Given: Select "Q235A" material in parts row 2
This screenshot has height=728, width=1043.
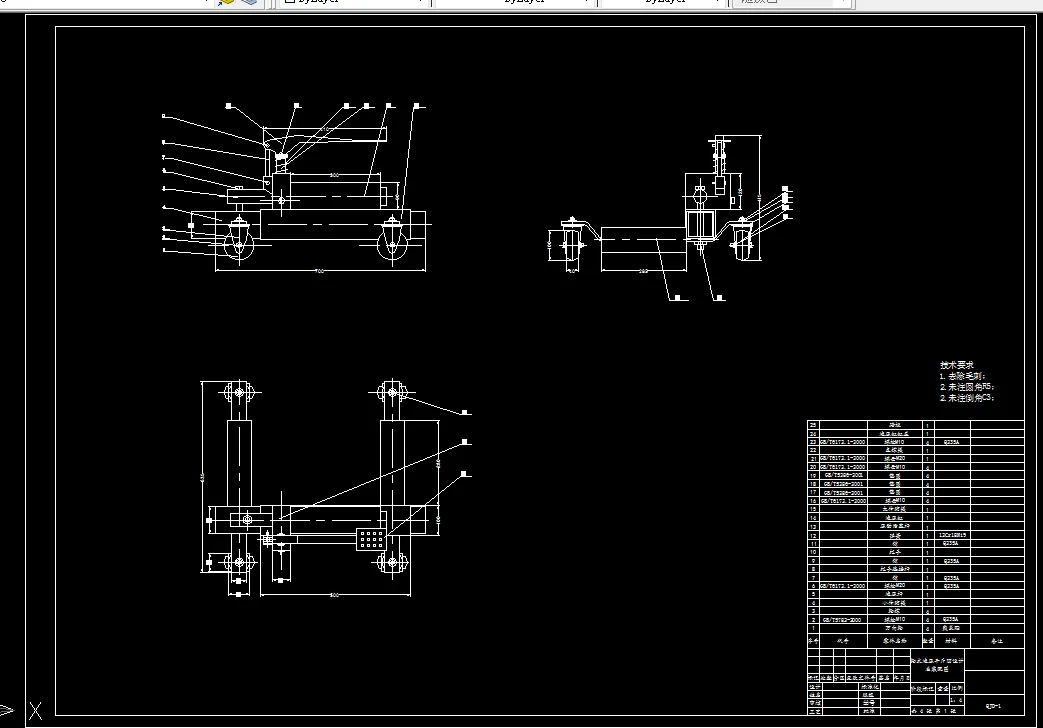Looking at the screenshot, I should 951,620.
